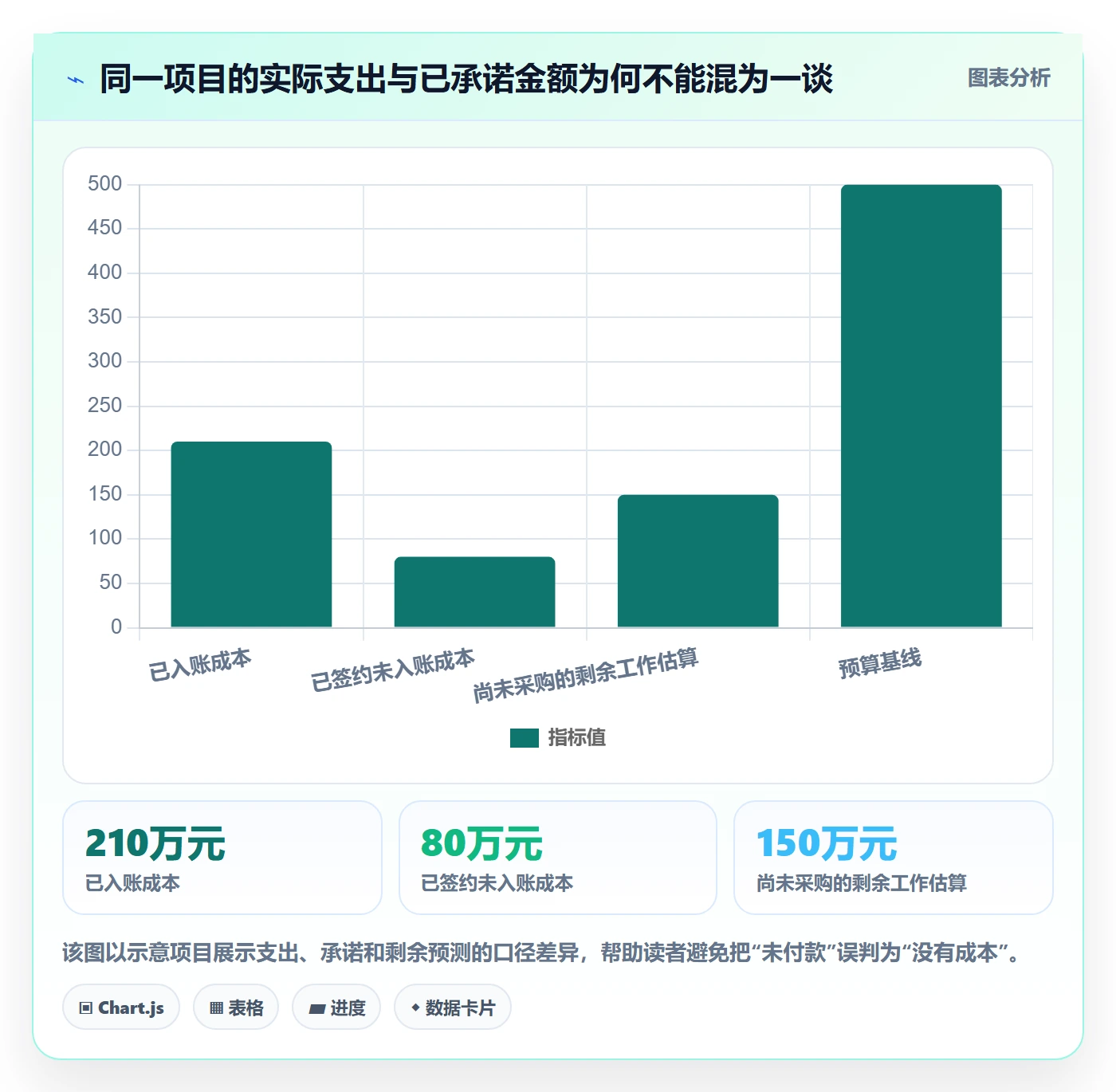
Task: Click the 尚未采购的剩余工作估算 bar in chart
Action: 697,561
